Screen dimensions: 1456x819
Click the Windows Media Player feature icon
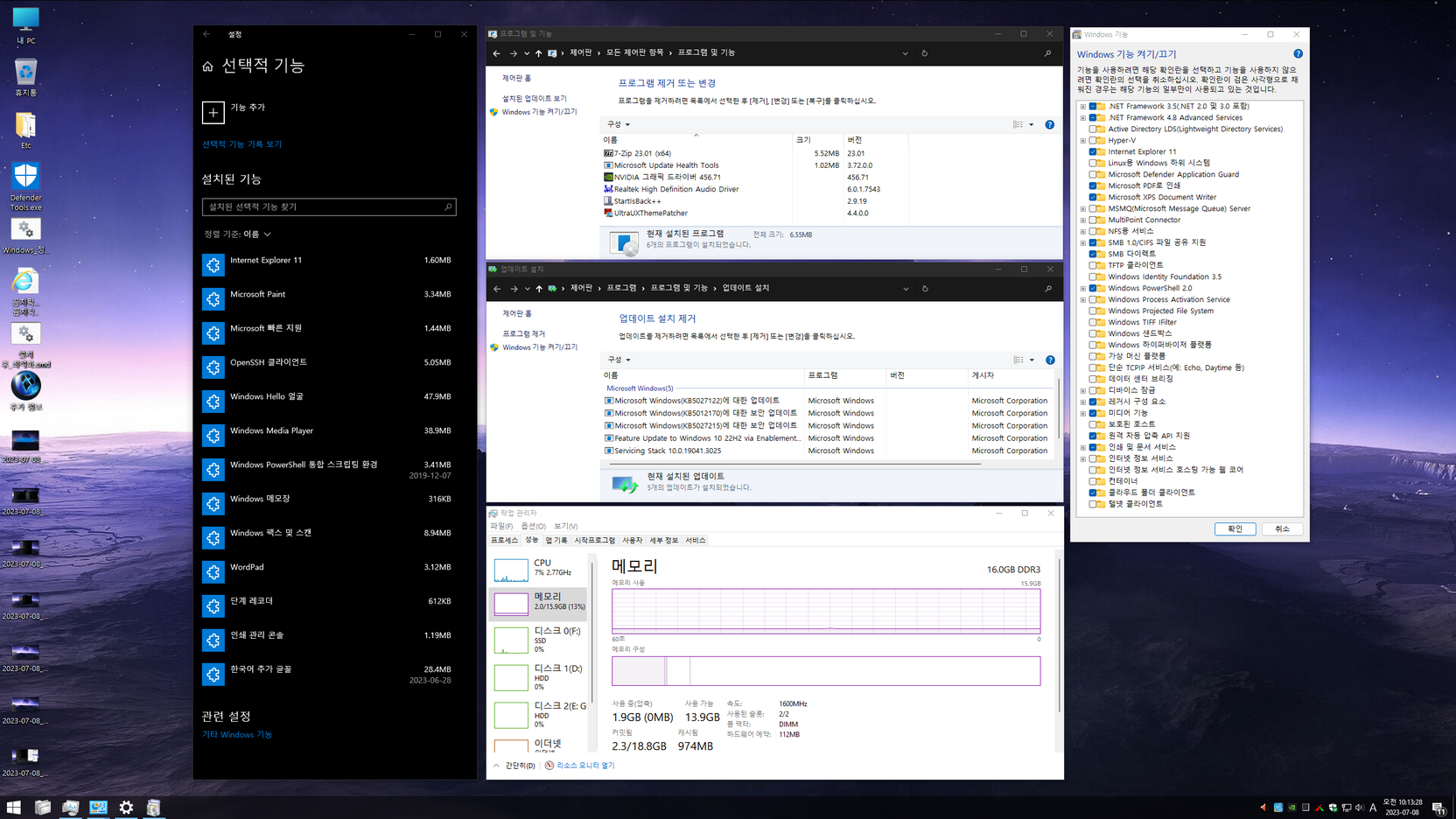pyautogui.click(x=213, y=436)
